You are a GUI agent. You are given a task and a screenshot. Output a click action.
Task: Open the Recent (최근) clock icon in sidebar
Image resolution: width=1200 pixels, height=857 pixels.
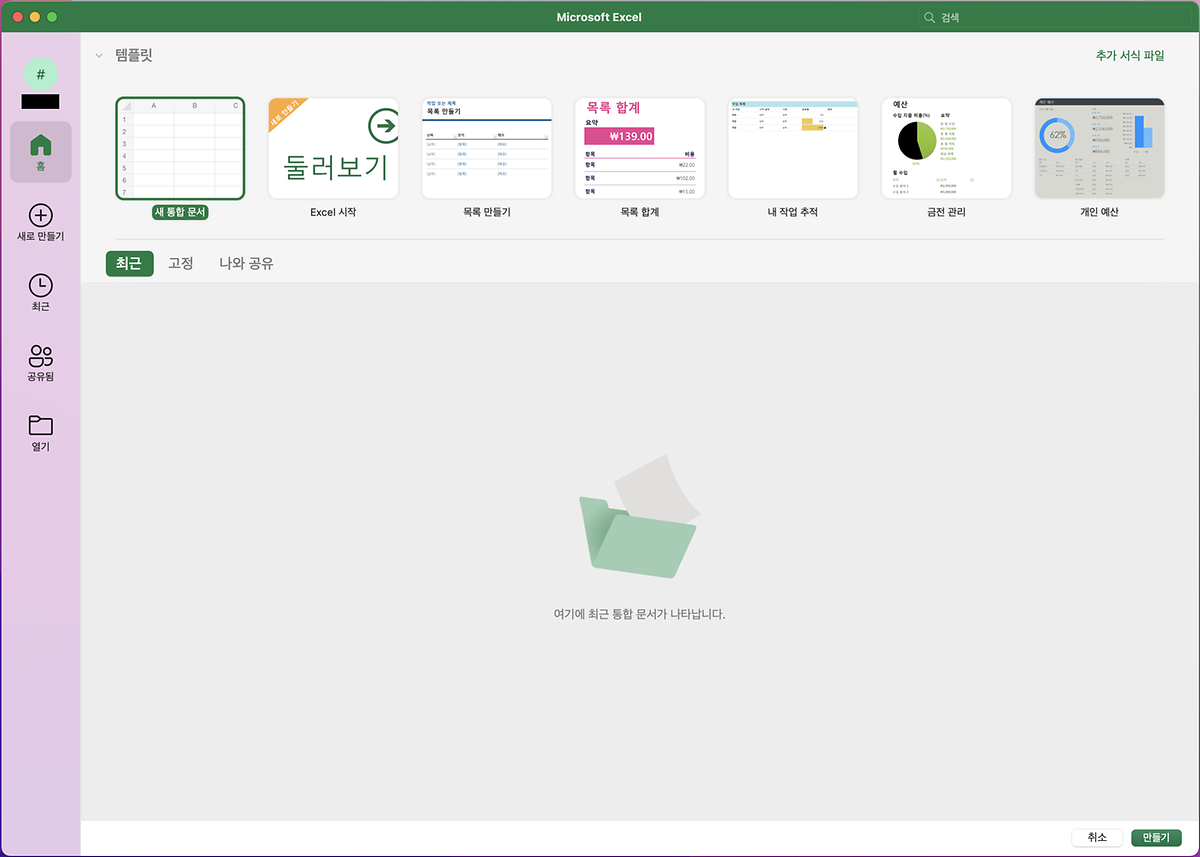pos(41,285)
